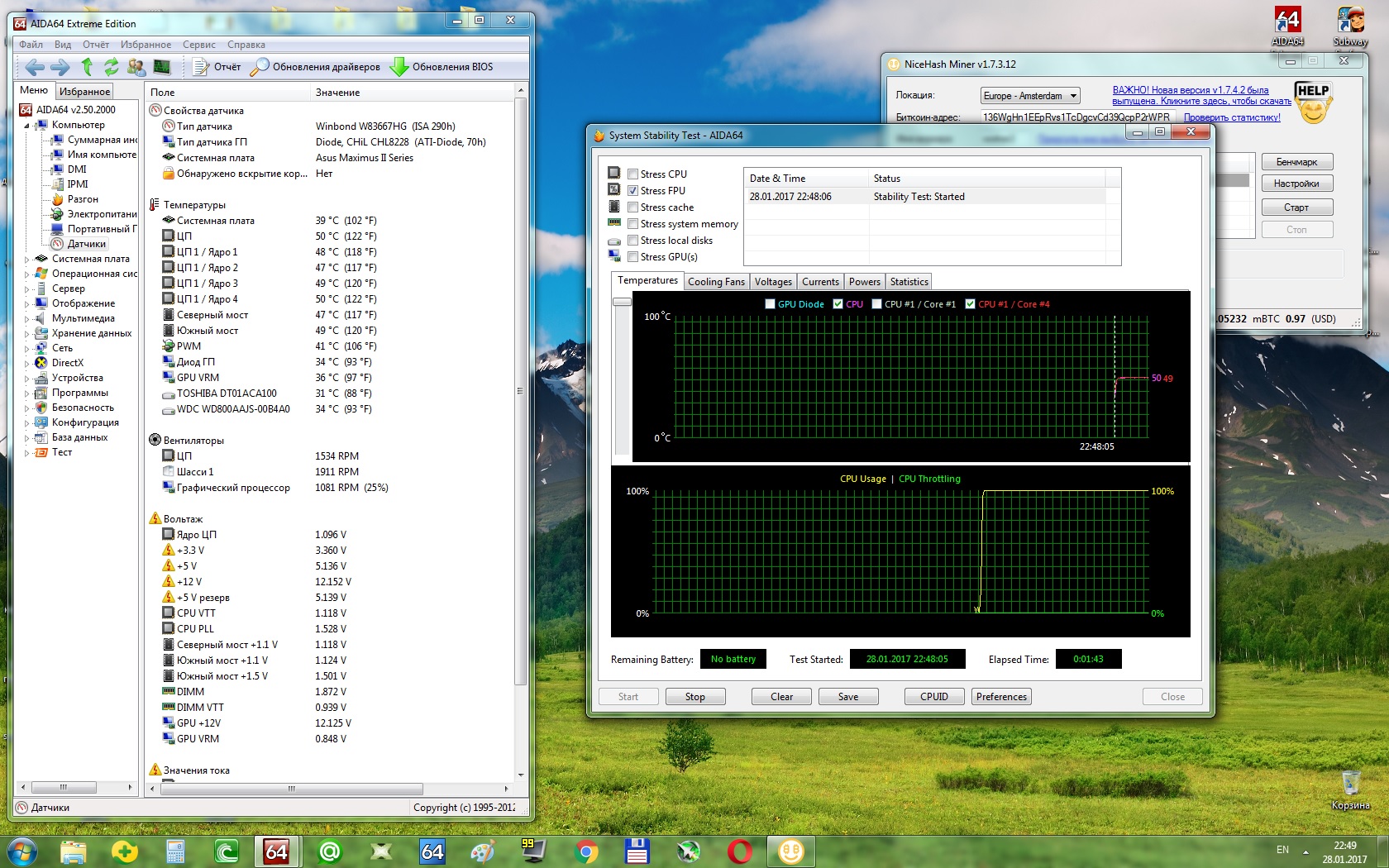Viewport: 1389px width, 868px height.
Task: Click the temperature graph vertical slider handle
Action: pos(622,302)
